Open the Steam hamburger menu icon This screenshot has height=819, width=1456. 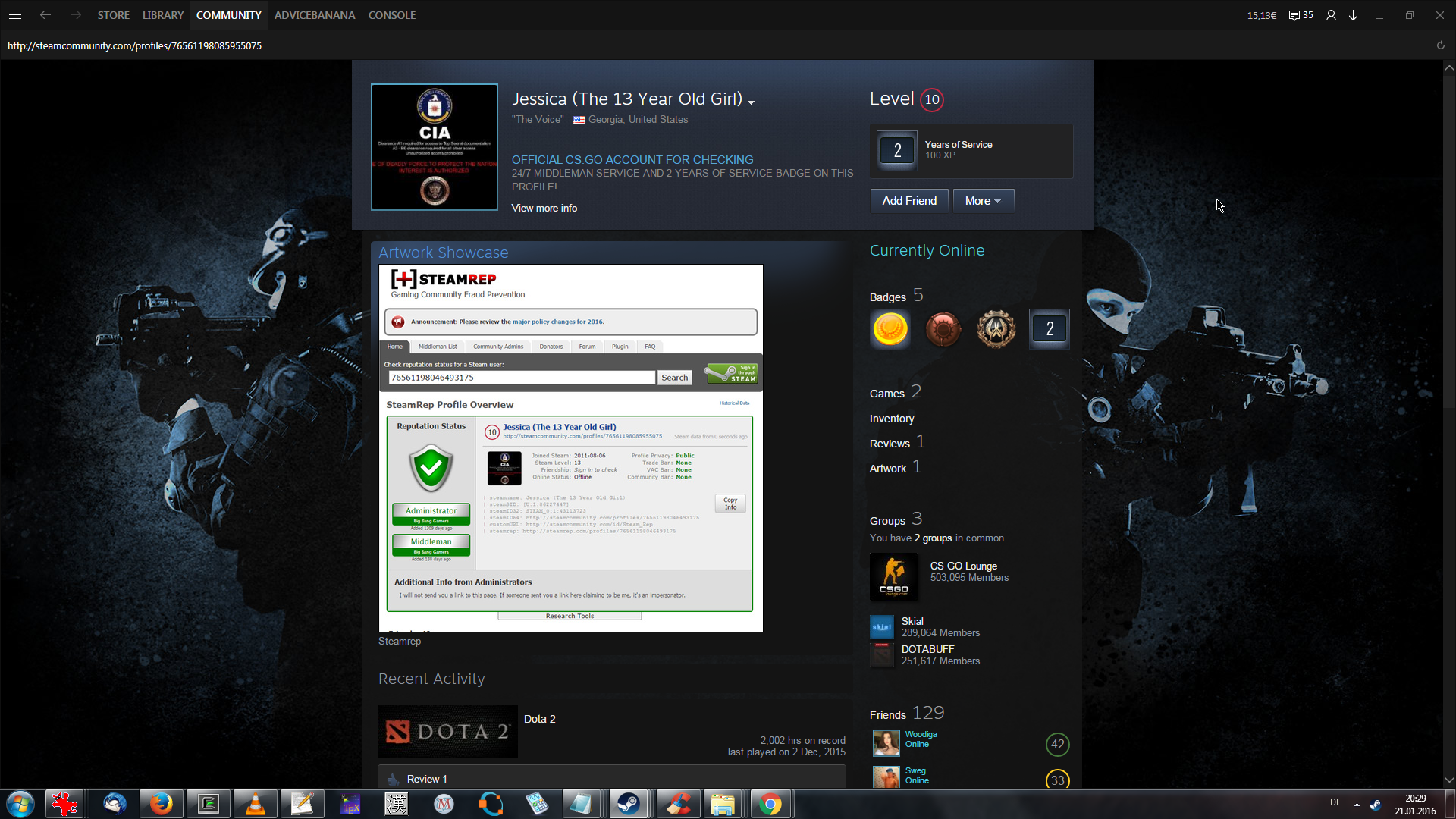[15, 15]
